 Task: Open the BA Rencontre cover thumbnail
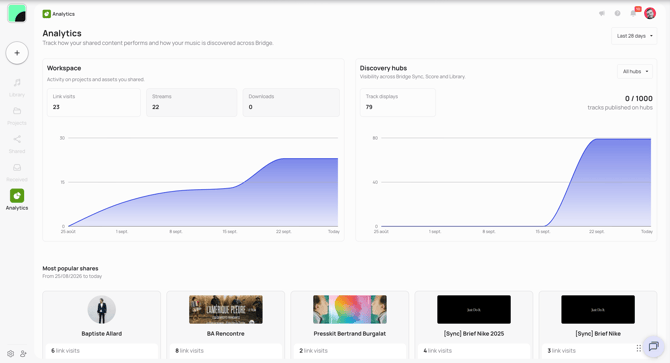click(x=226, y=310)
